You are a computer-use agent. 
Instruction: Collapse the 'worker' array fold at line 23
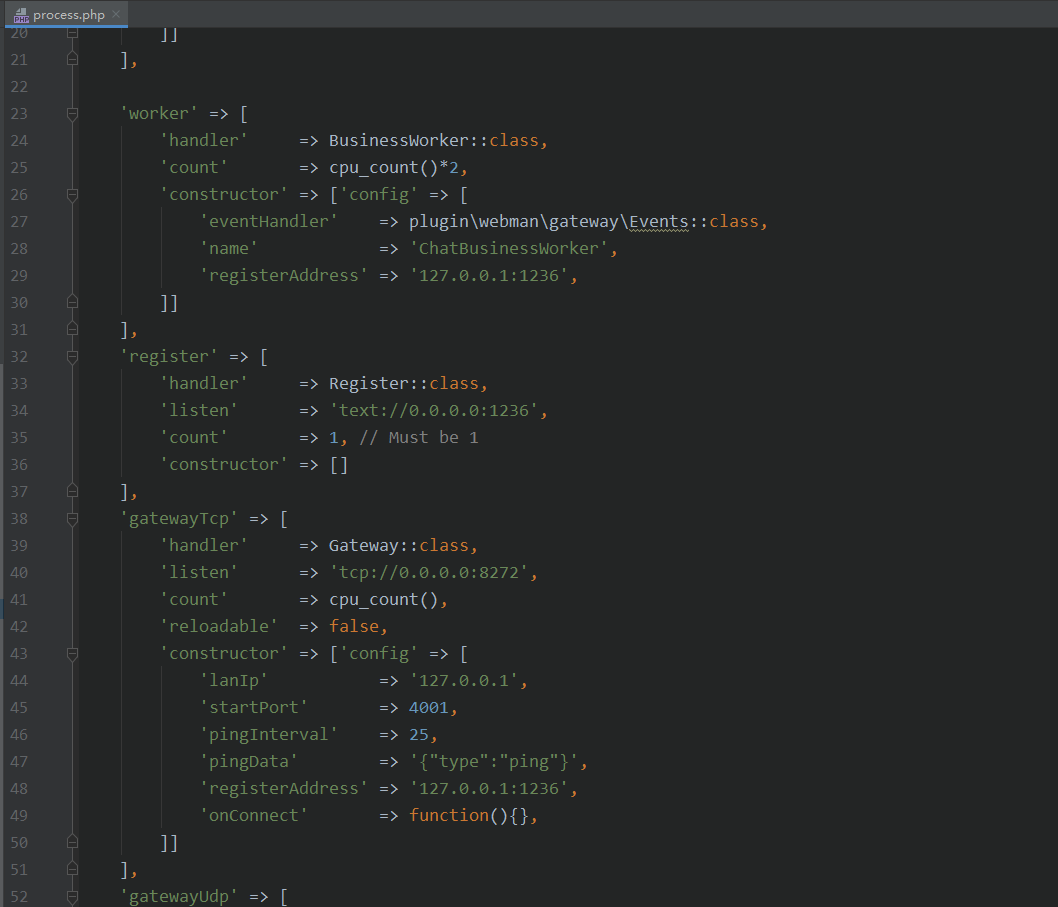click(x=72, y=113)
